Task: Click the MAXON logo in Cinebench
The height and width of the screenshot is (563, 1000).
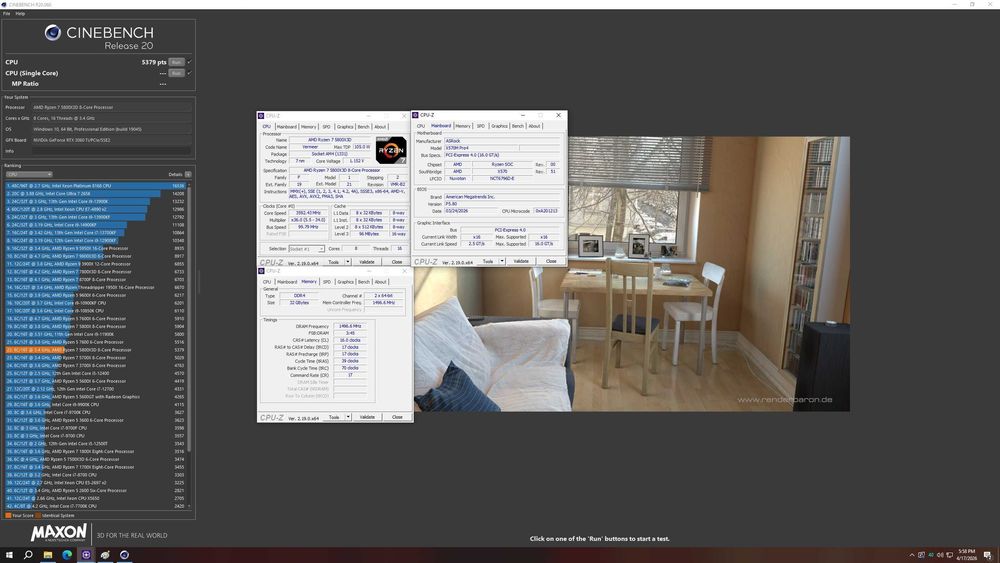Action: coord(59,532)
